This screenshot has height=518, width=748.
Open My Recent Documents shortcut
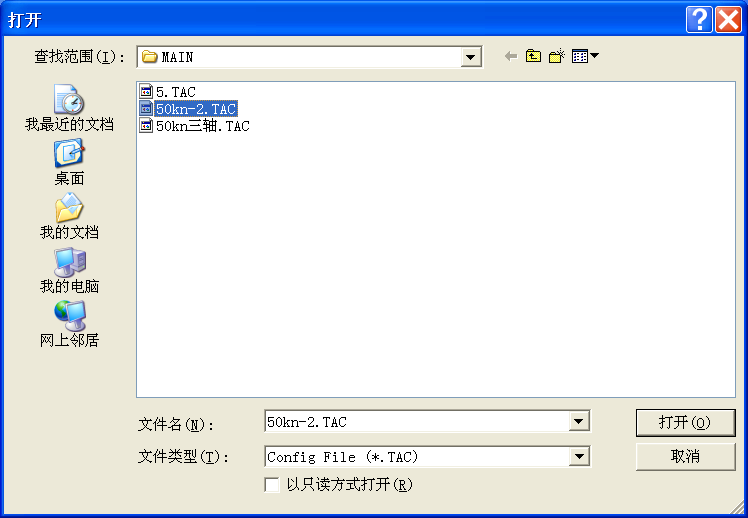coord(69,108)
